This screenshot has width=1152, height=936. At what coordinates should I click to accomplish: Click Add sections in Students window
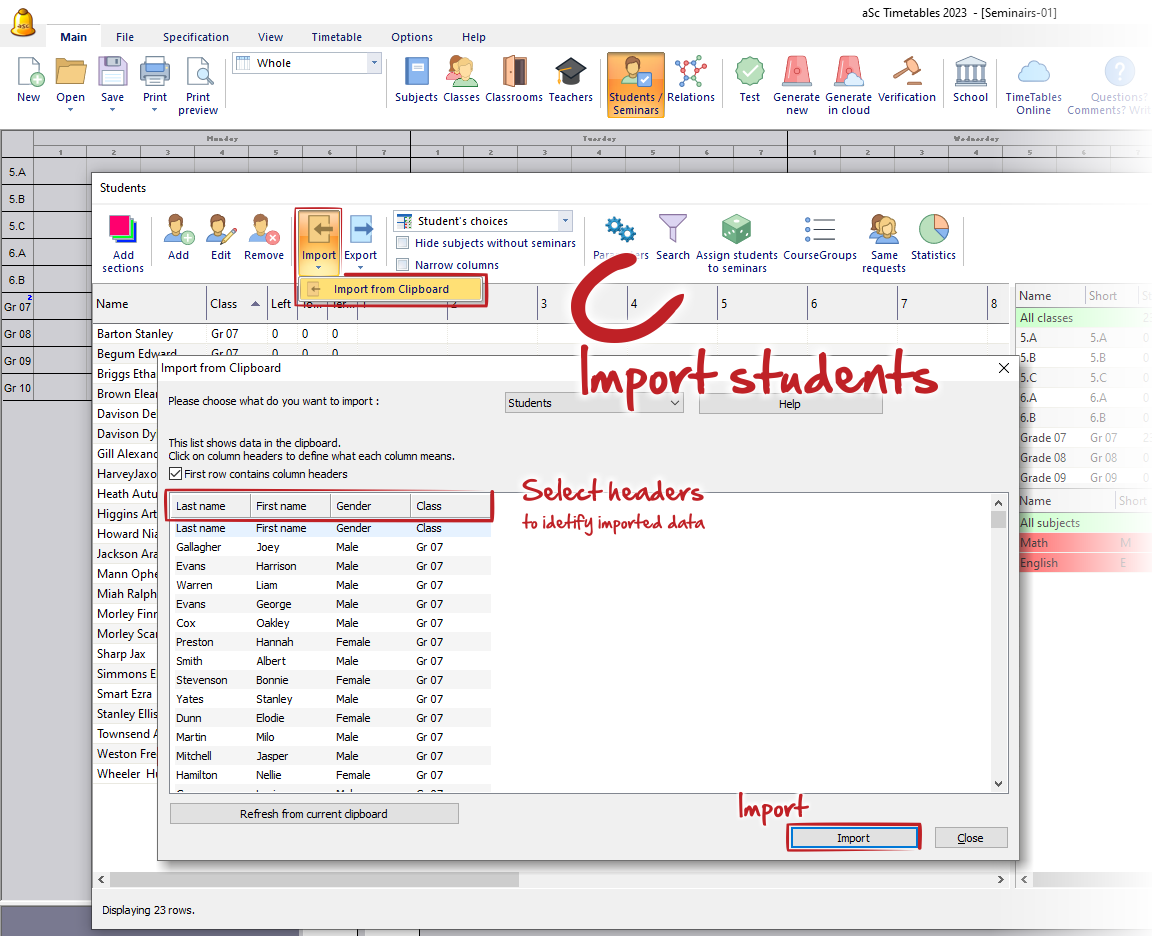[x=123, y=243]
